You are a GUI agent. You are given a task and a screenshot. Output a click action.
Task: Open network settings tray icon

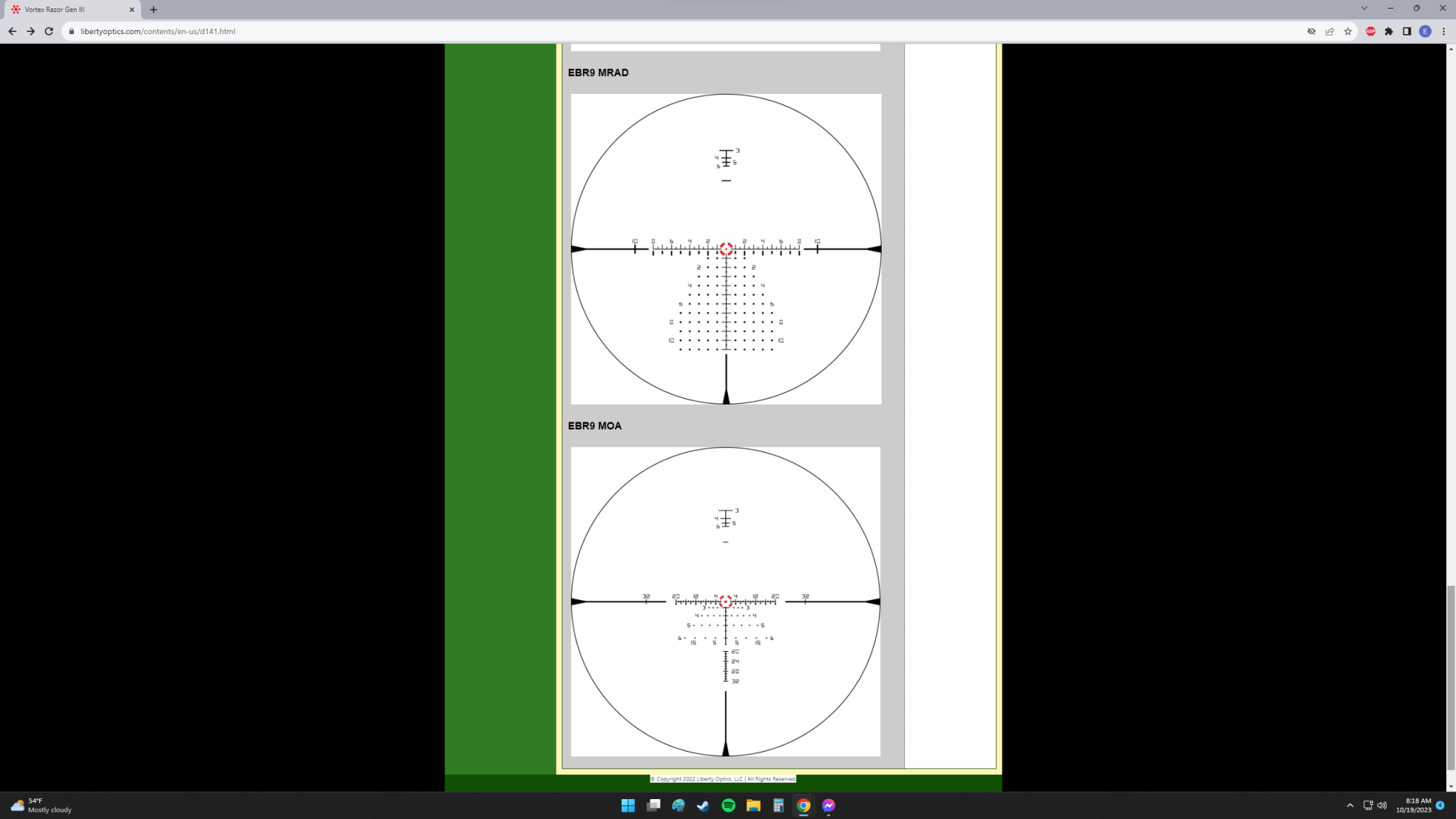(x=1368, y=805)
